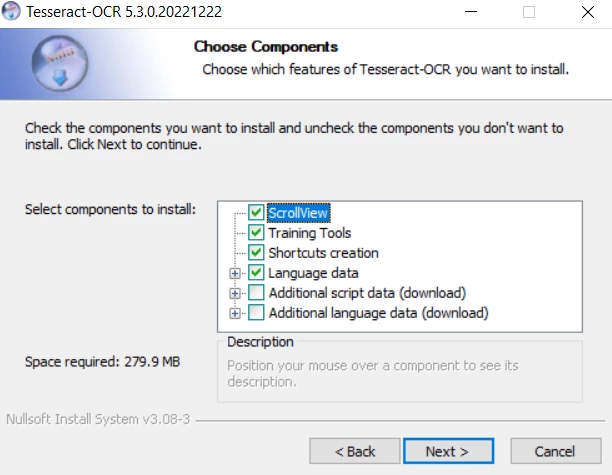Click the Select components to install label
Viewport: 612px width, 475px height.
tap(110, 210)
